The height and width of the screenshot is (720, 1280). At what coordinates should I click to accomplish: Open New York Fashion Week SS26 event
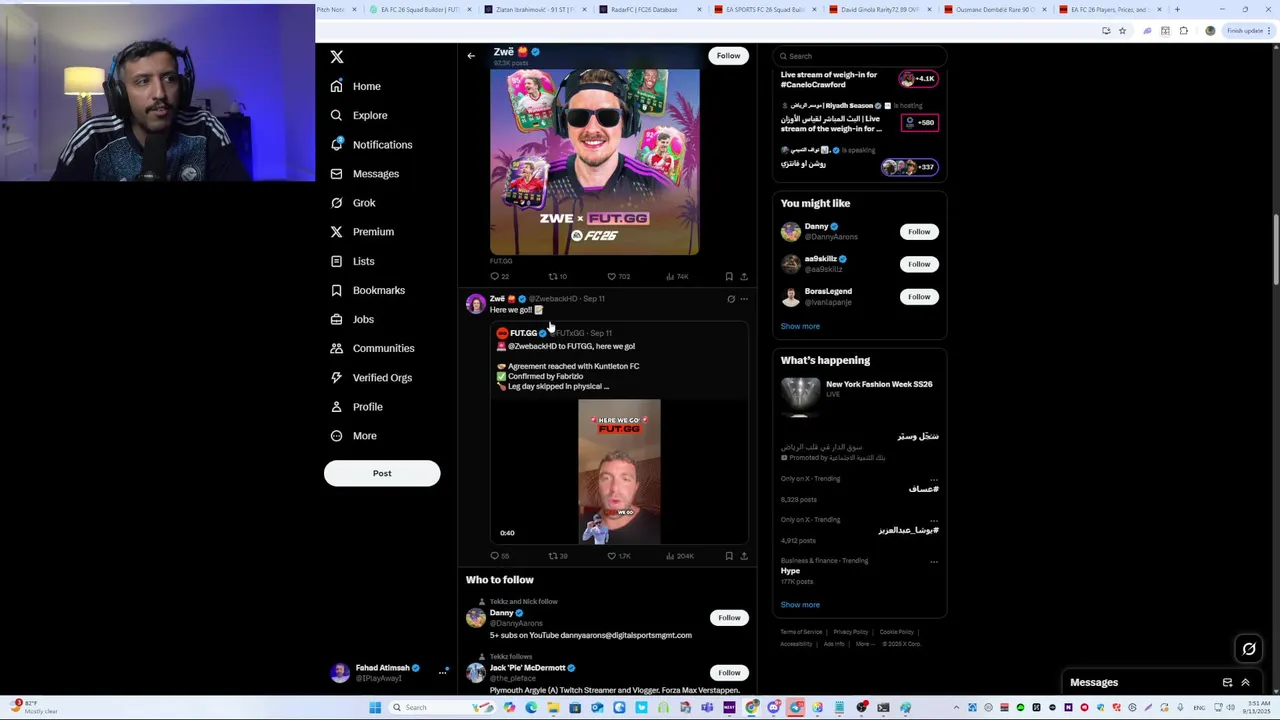pos(859,397)
